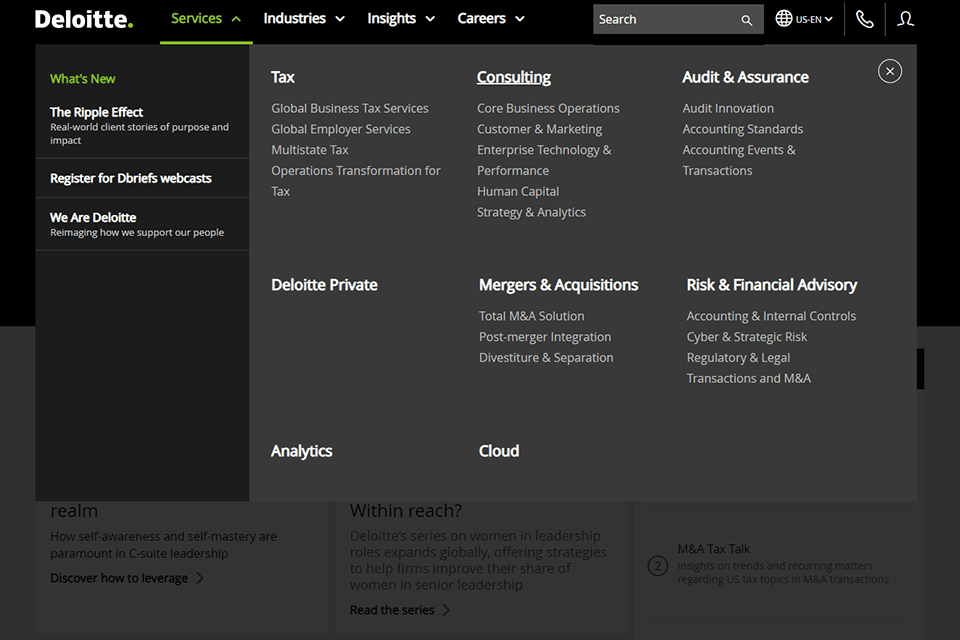Open the user profile icon
This screenshot has height=640, width=960.
click(906, 19)
